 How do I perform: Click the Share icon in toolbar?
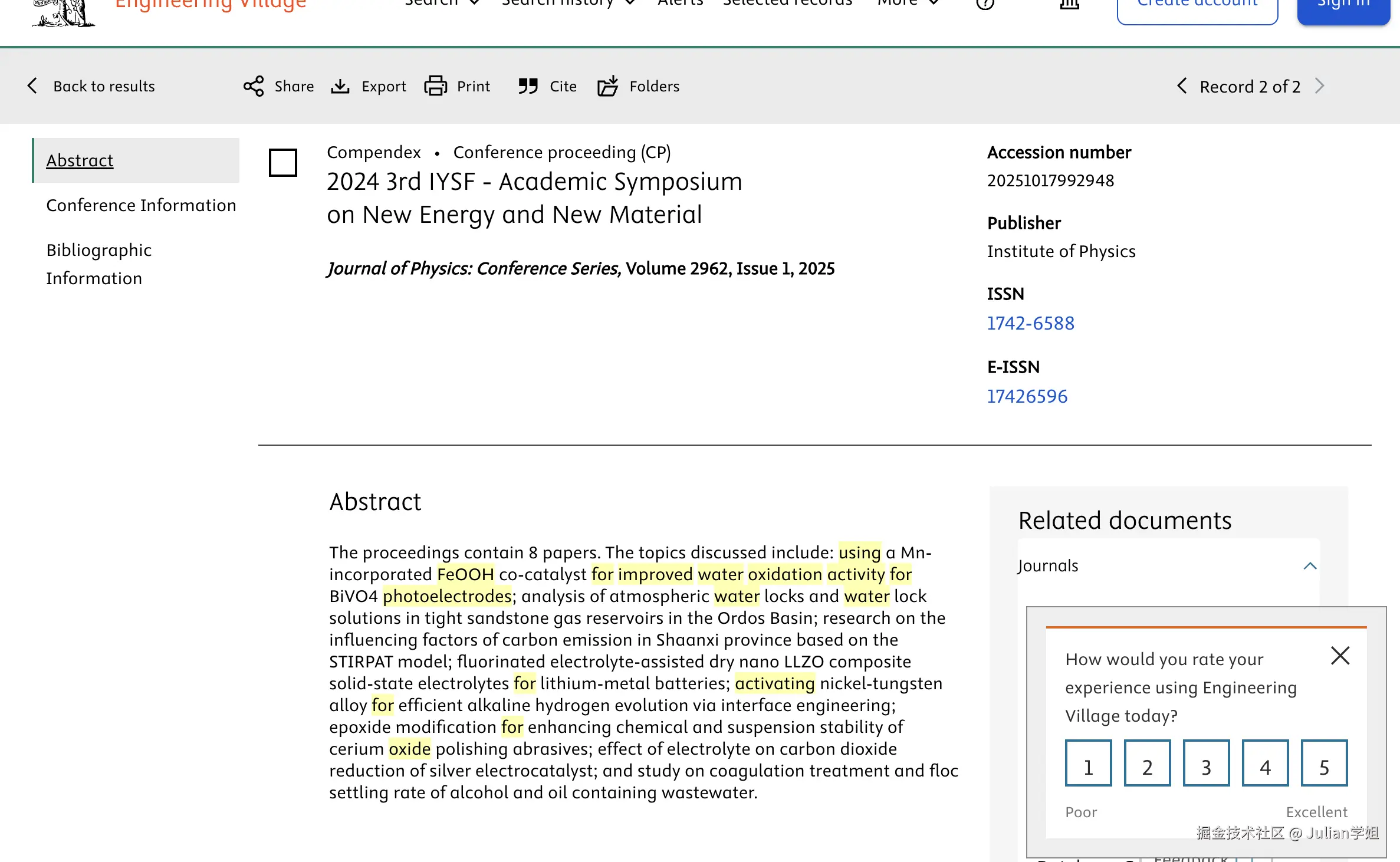[x=254, y=86]
